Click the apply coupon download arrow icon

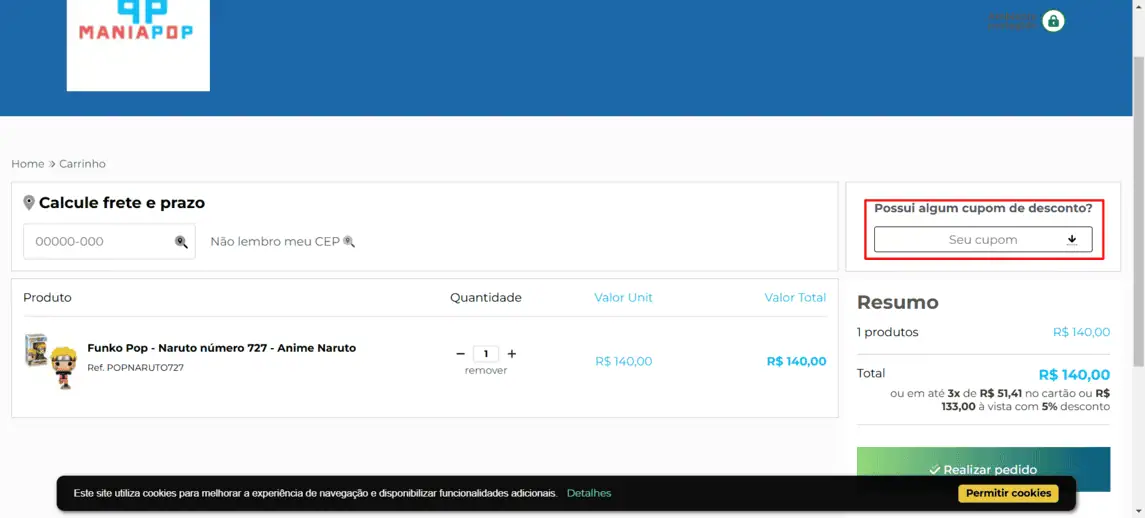click(x=1072, y=240)
